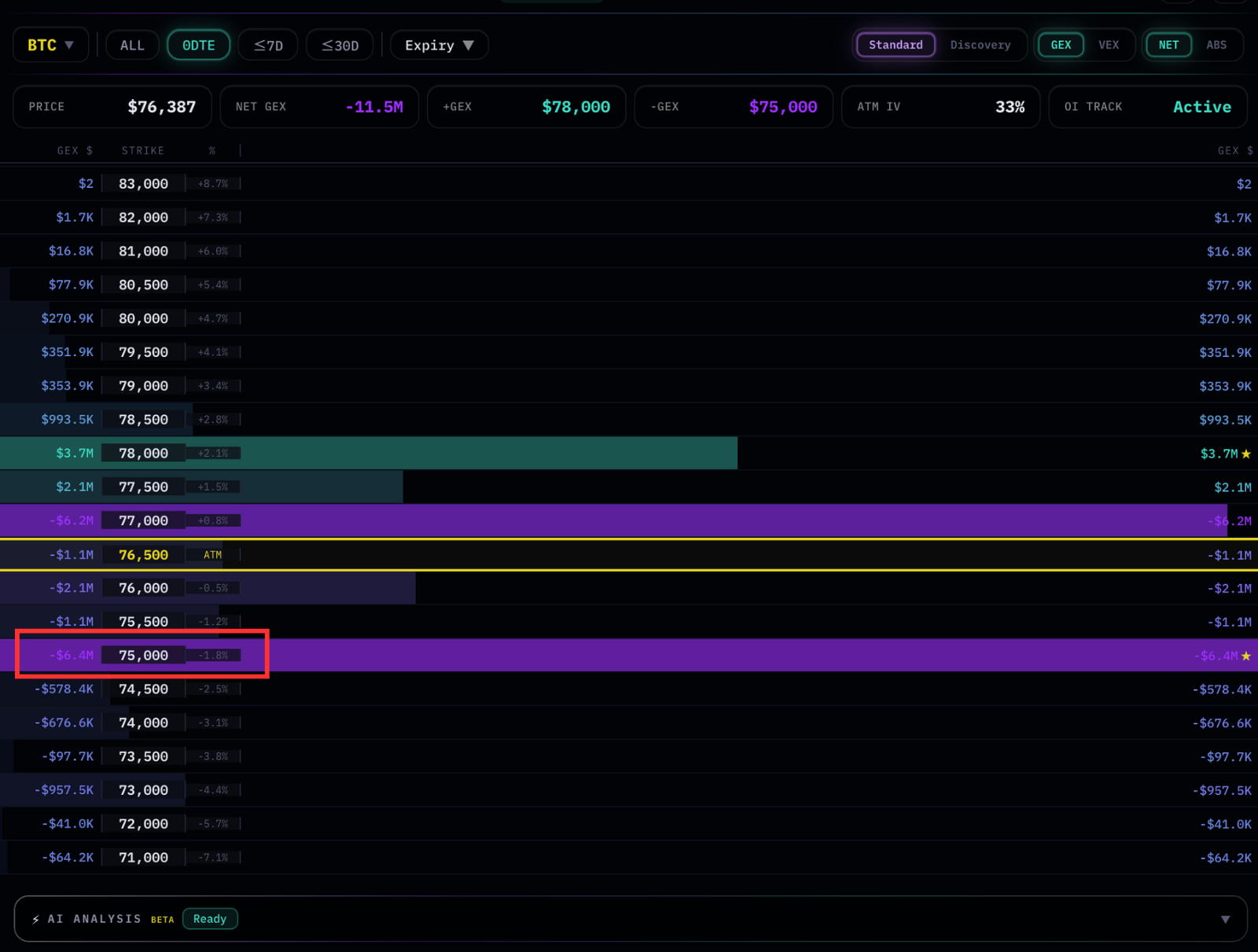Click the STRIKE column header
The width and height of the screenshot is (1258, 952).
pos(143,150)
